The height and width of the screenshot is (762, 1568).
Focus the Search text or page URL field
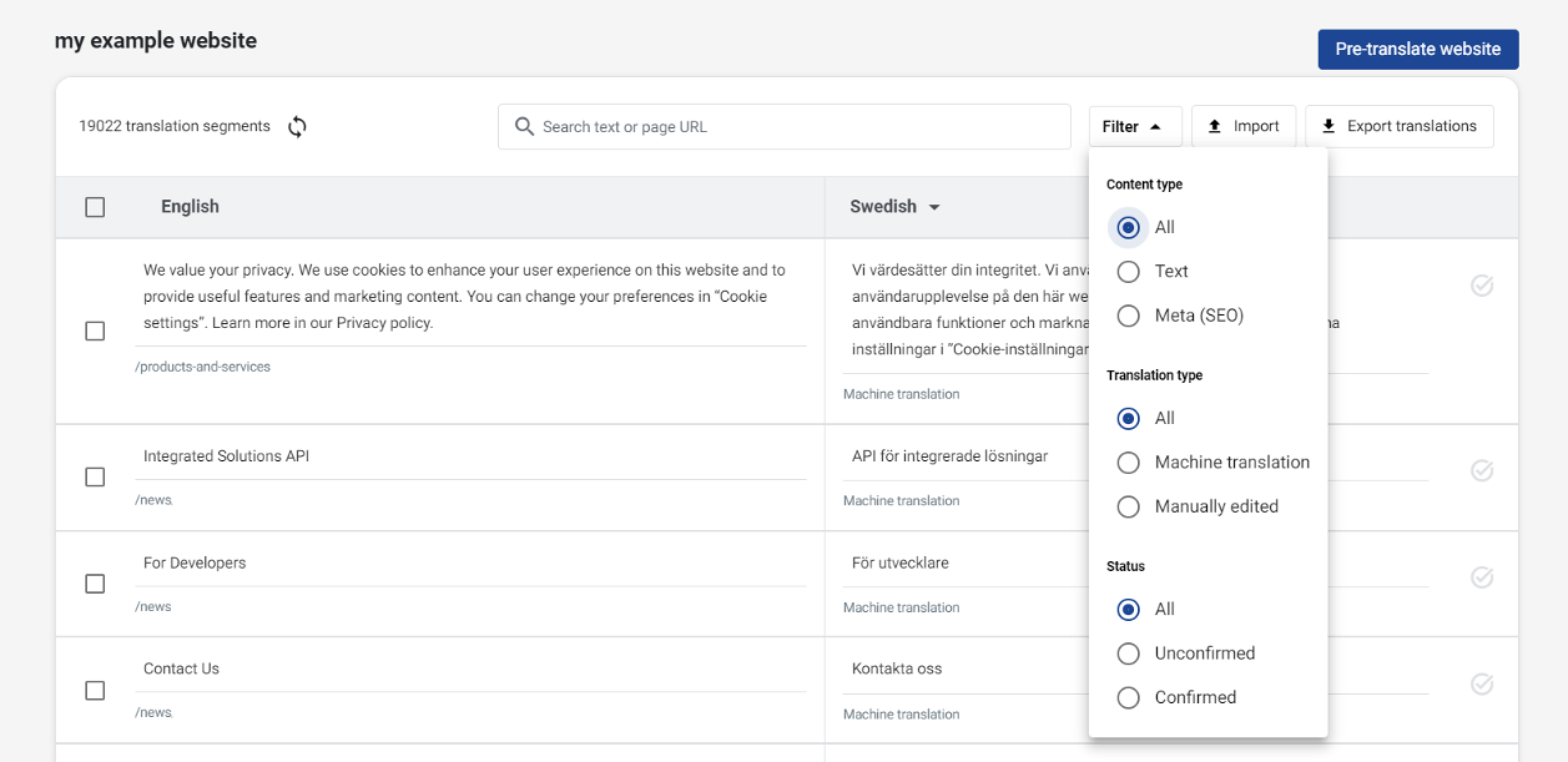coord(784,127)
